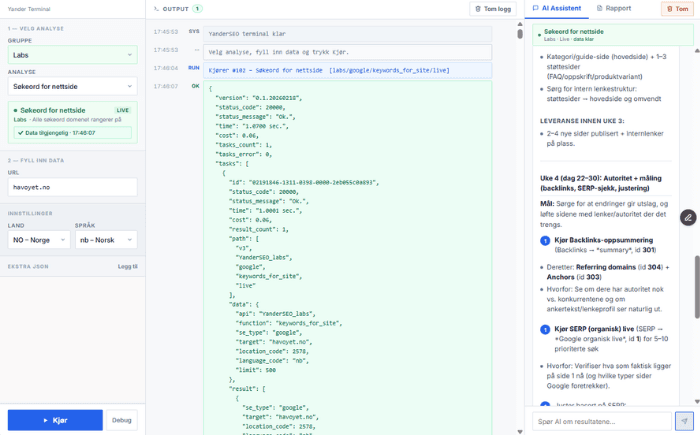
Task: Click the output panel scrollbar thumb
Action: coord(520,34)
